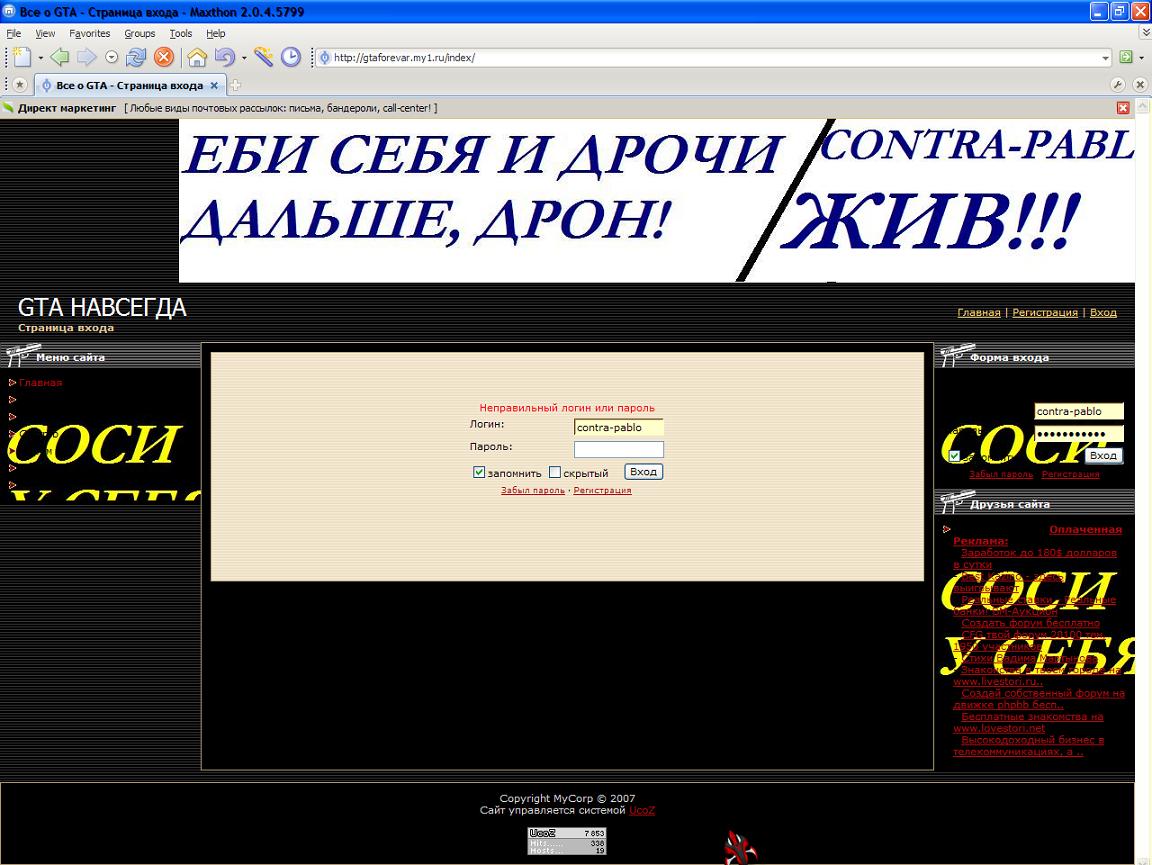This screenshot has width=1152, height=865.
Task: Open the Favorites menu
Action: pos(89,33)
